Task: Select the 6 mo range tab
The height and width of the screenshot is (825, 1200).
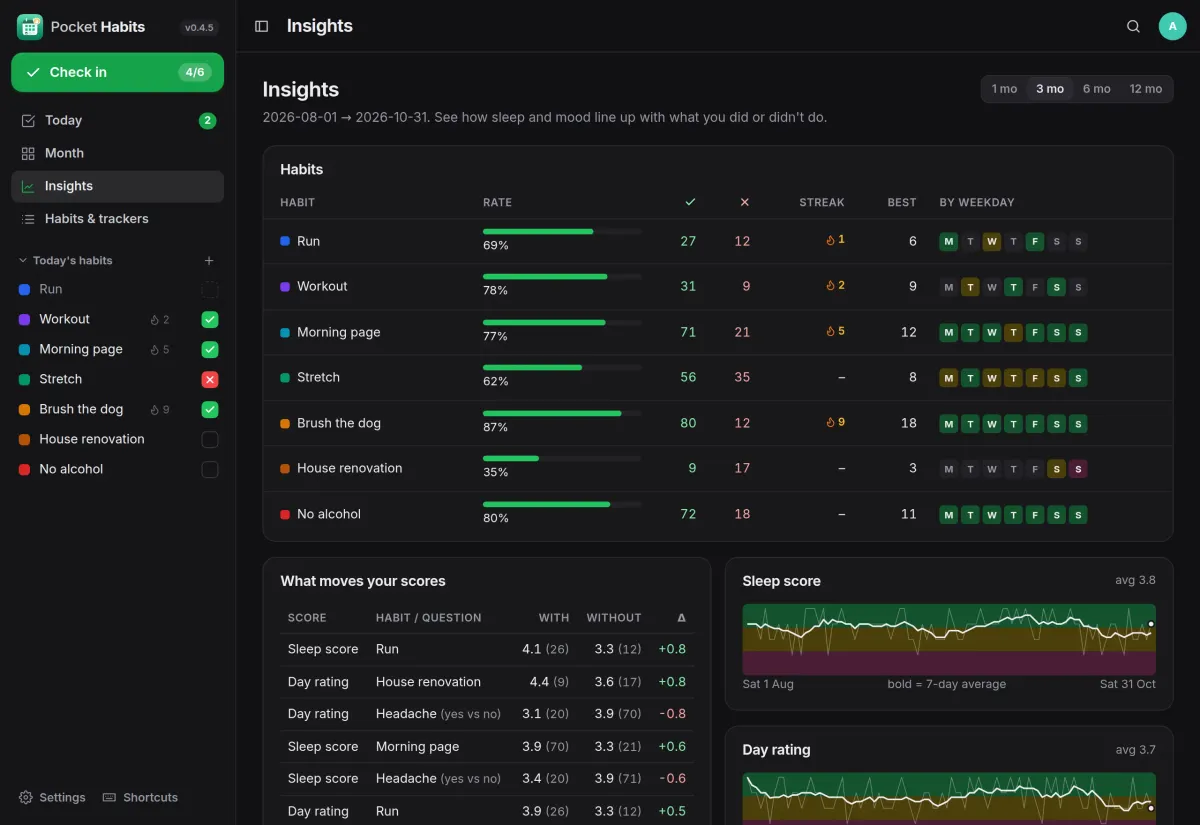Action: pos(1096,89)
